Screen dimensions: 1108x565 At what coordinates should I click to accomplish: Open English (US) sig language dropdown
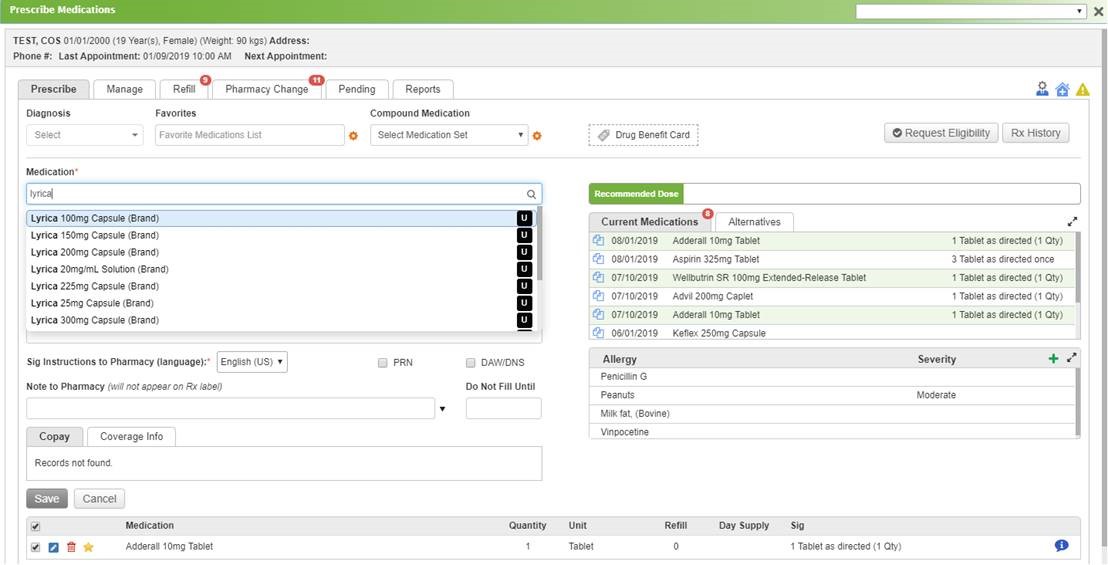pyautogui.click(x=252, y=362)
